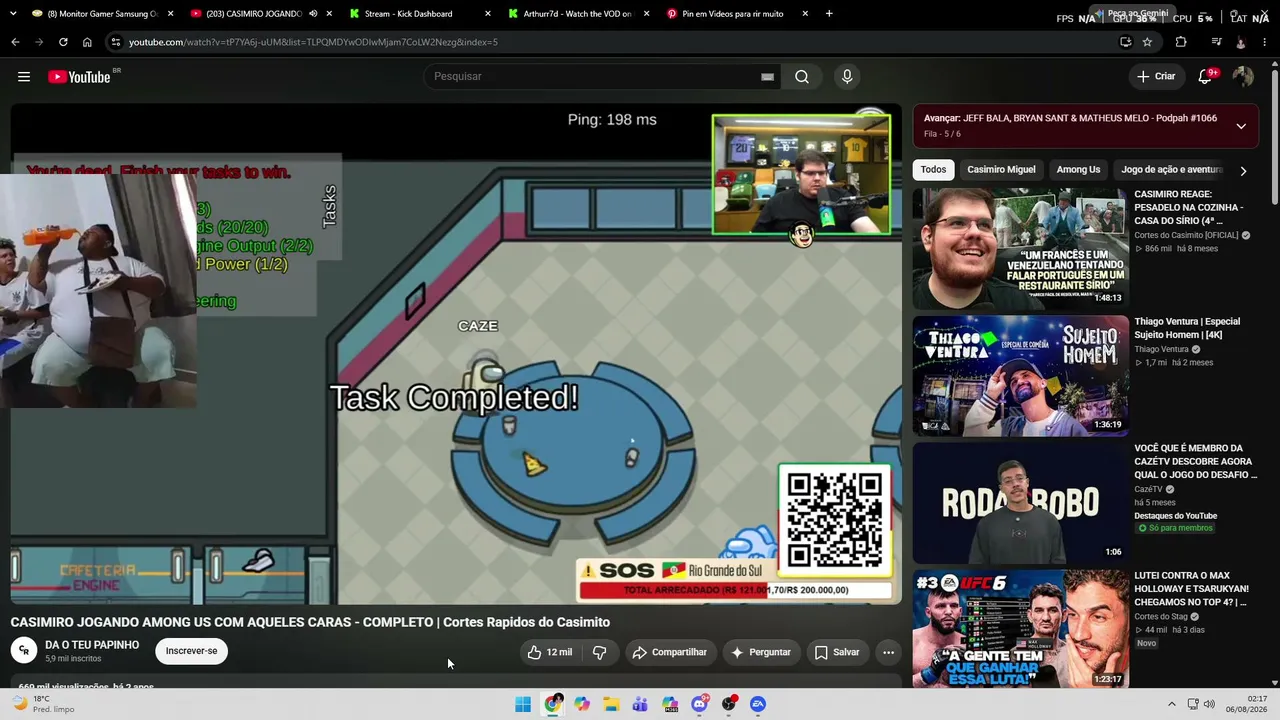This screenshot has width=1280, height=720.
Task: Open File Explorer from taskbar
Action: (611, 704)
